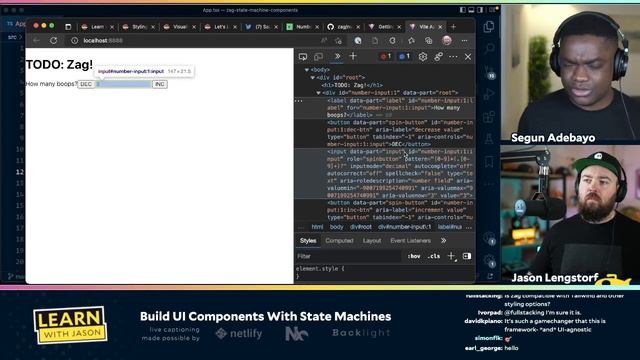Open the browser profile avatar
The width and height of the screenshot is (640, 360).
point(447,40)
